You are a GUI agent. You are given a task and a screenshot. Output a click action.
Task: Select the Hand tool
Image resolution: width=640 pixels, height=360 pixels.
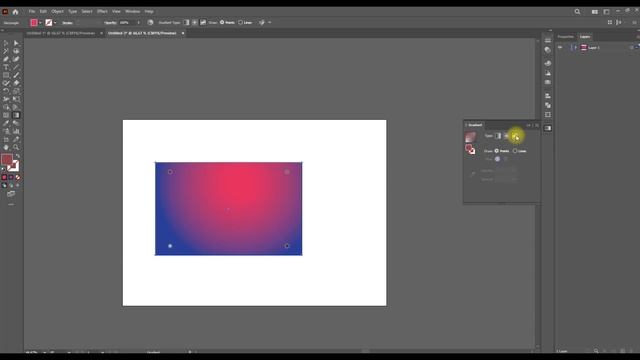[x=6, y=147]
